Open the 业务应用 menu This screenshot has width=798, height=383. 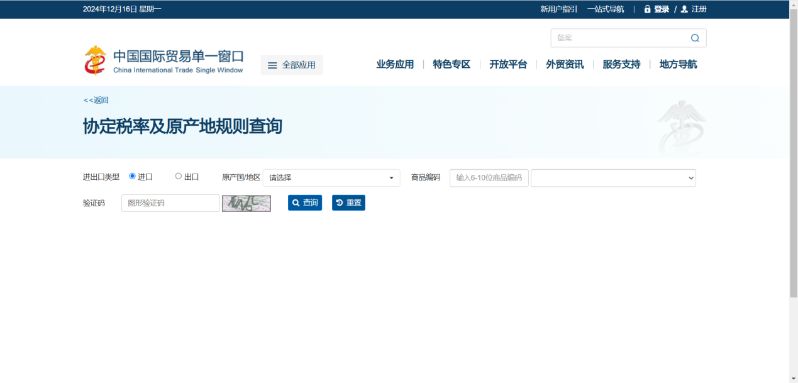coord(395,65)
